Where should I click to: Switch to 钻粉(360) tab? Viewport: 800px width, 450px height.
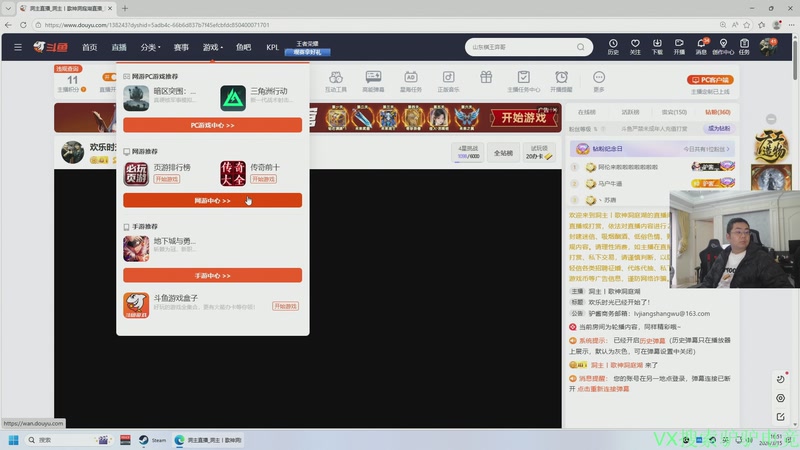718,112
